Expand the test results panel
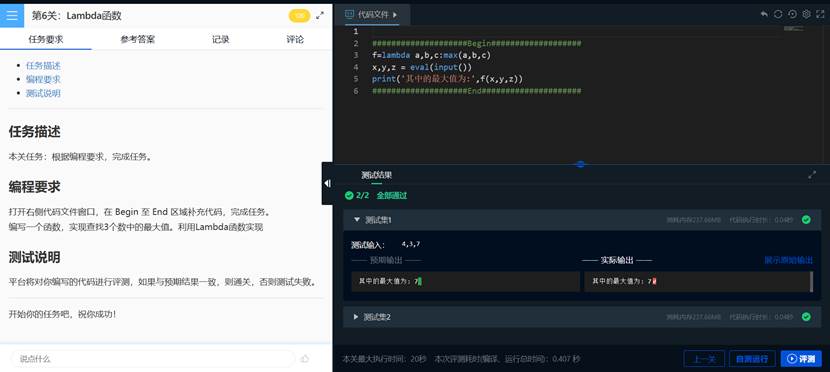Viewport: 830px width, 372px height. point(812,175)
